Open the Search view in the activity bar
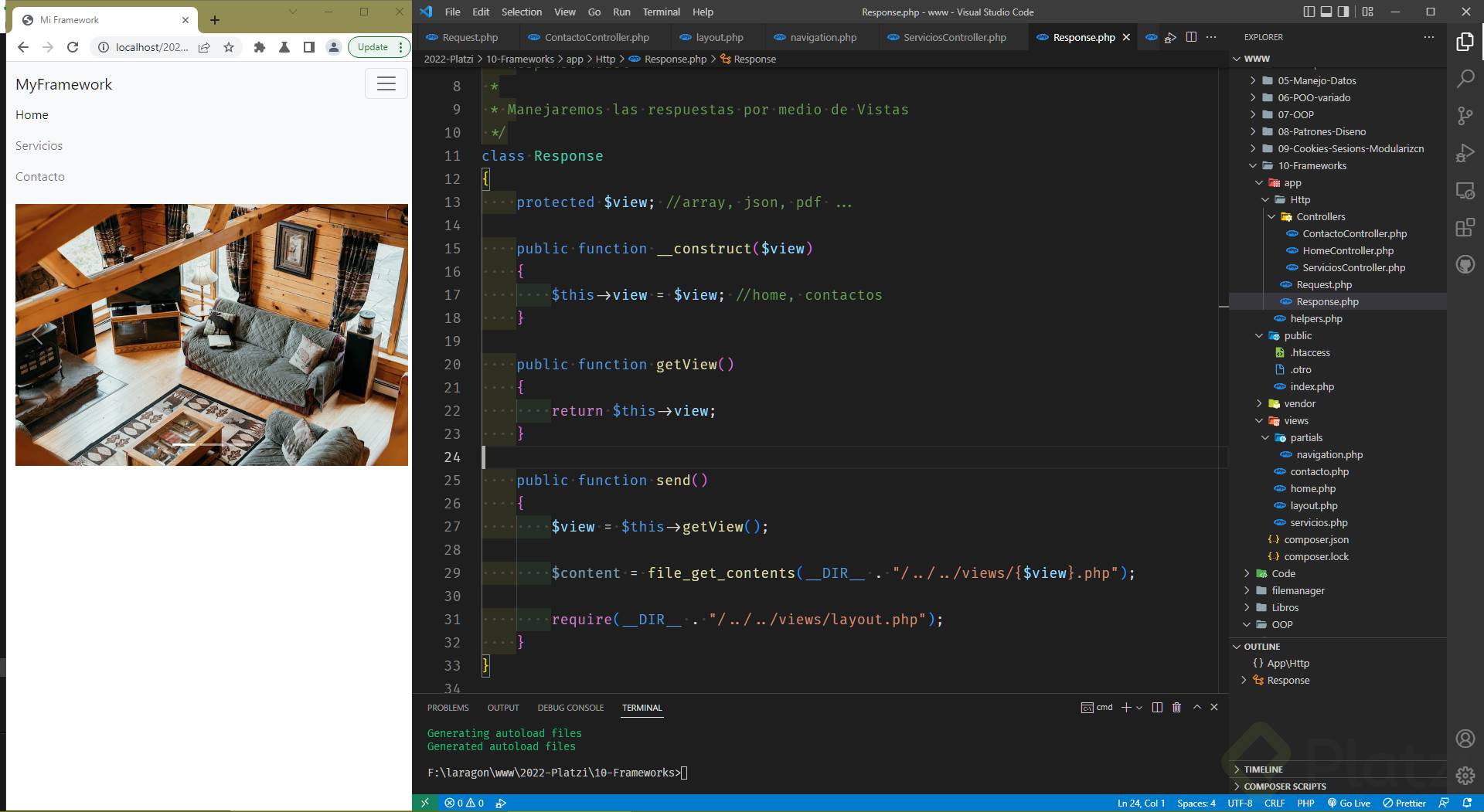 [x=1465, y=79]
